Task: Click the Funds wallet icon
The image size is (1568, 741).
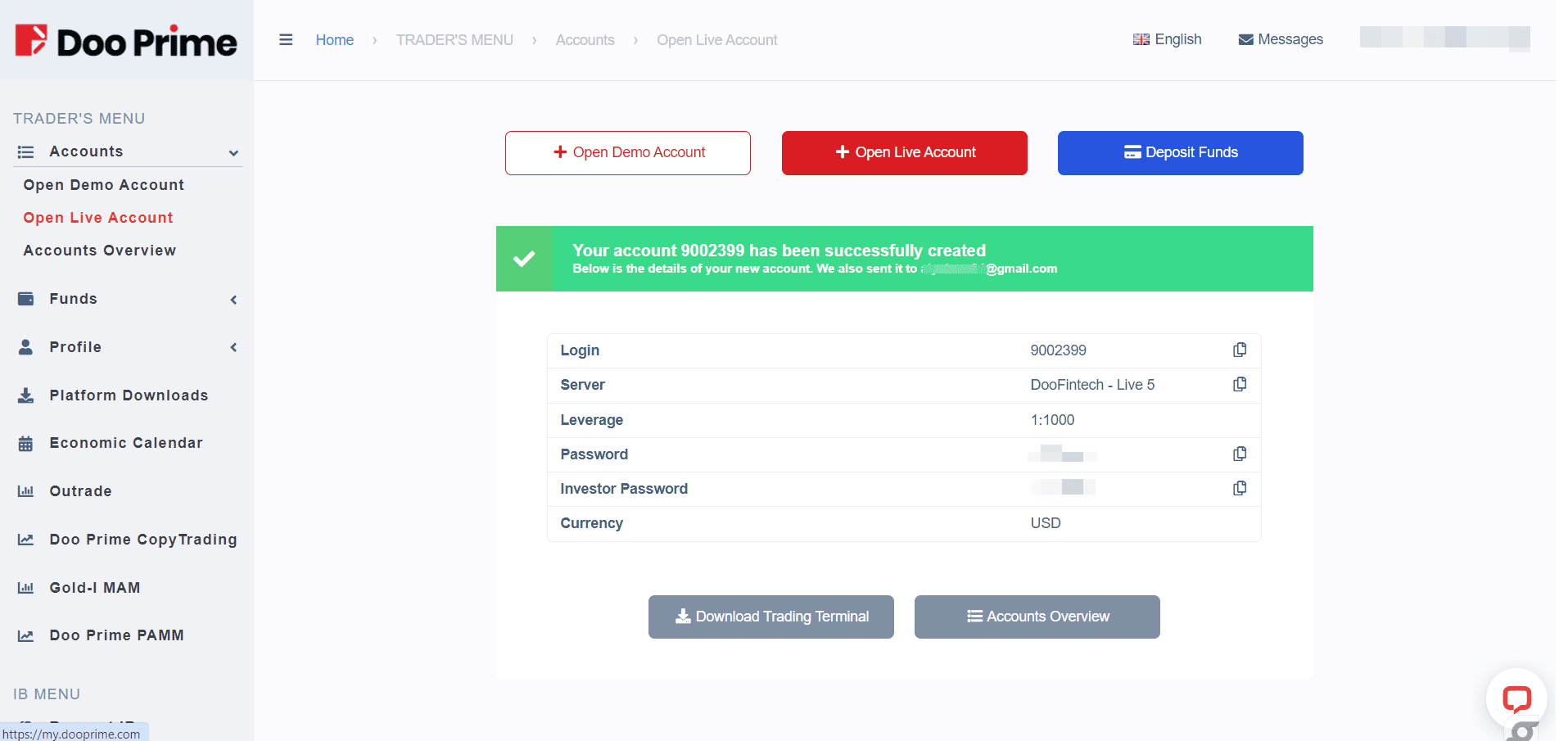Action: (x=26, y=299)
